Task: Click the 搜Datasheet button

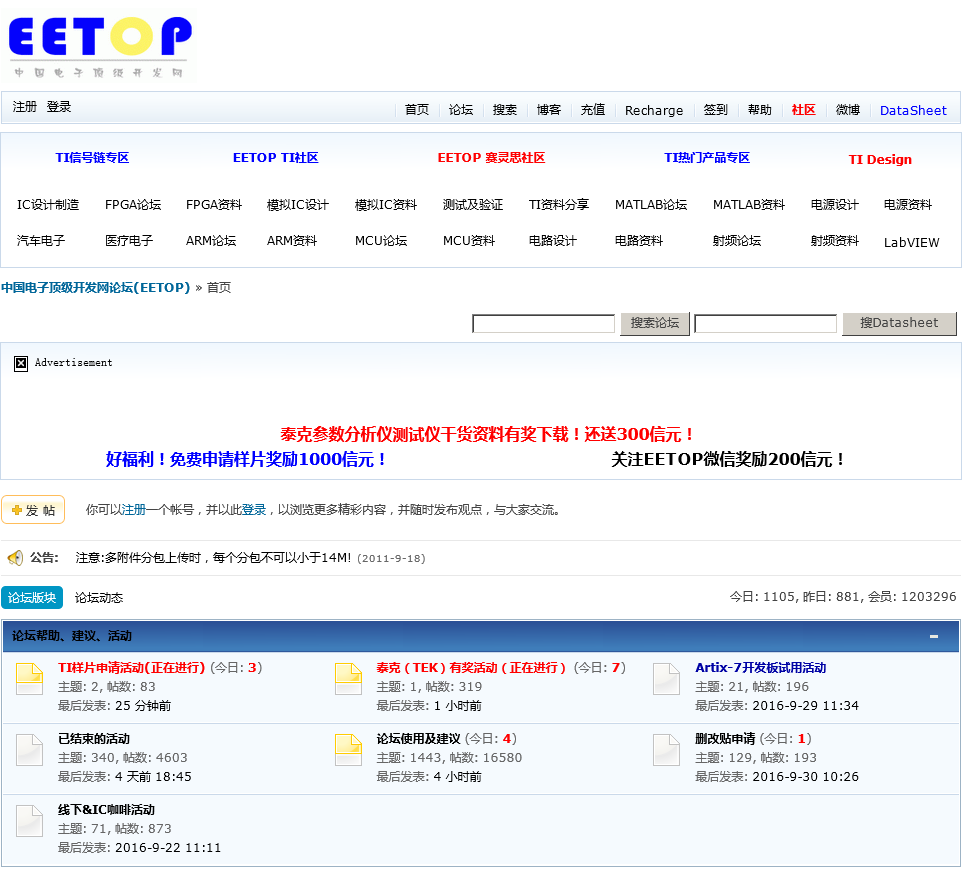Action: [899, 323]
